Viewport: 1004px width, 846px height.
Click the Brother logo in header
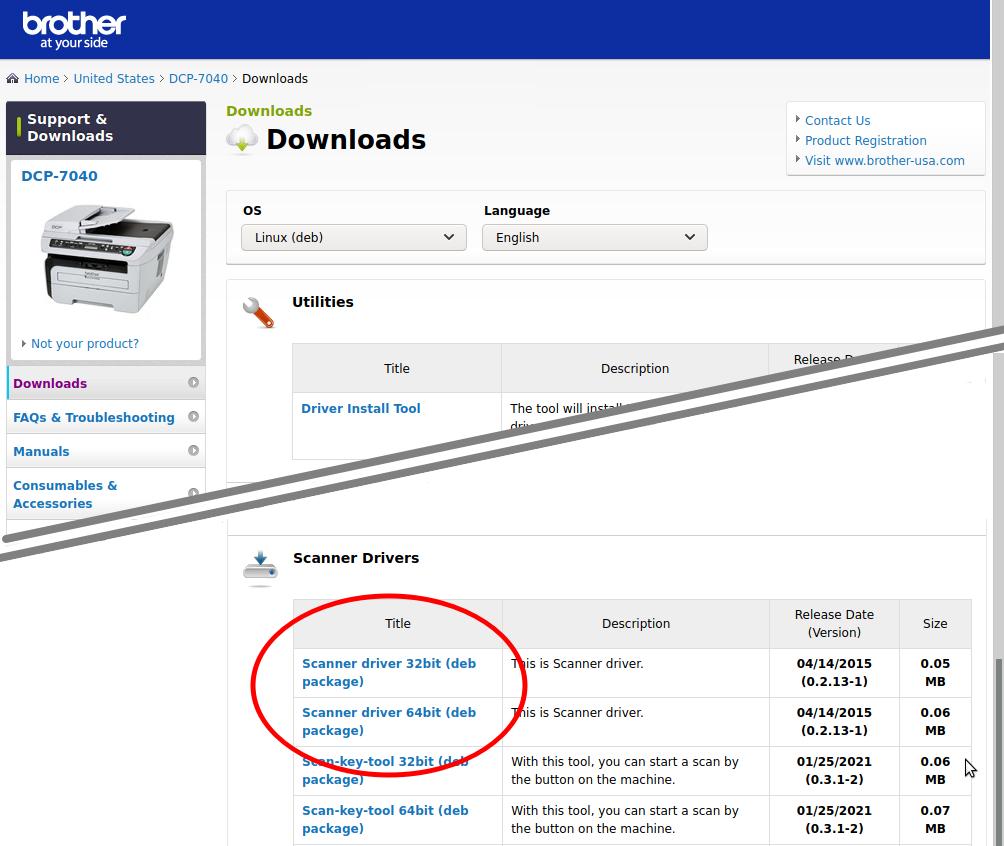tap(73, 29)
